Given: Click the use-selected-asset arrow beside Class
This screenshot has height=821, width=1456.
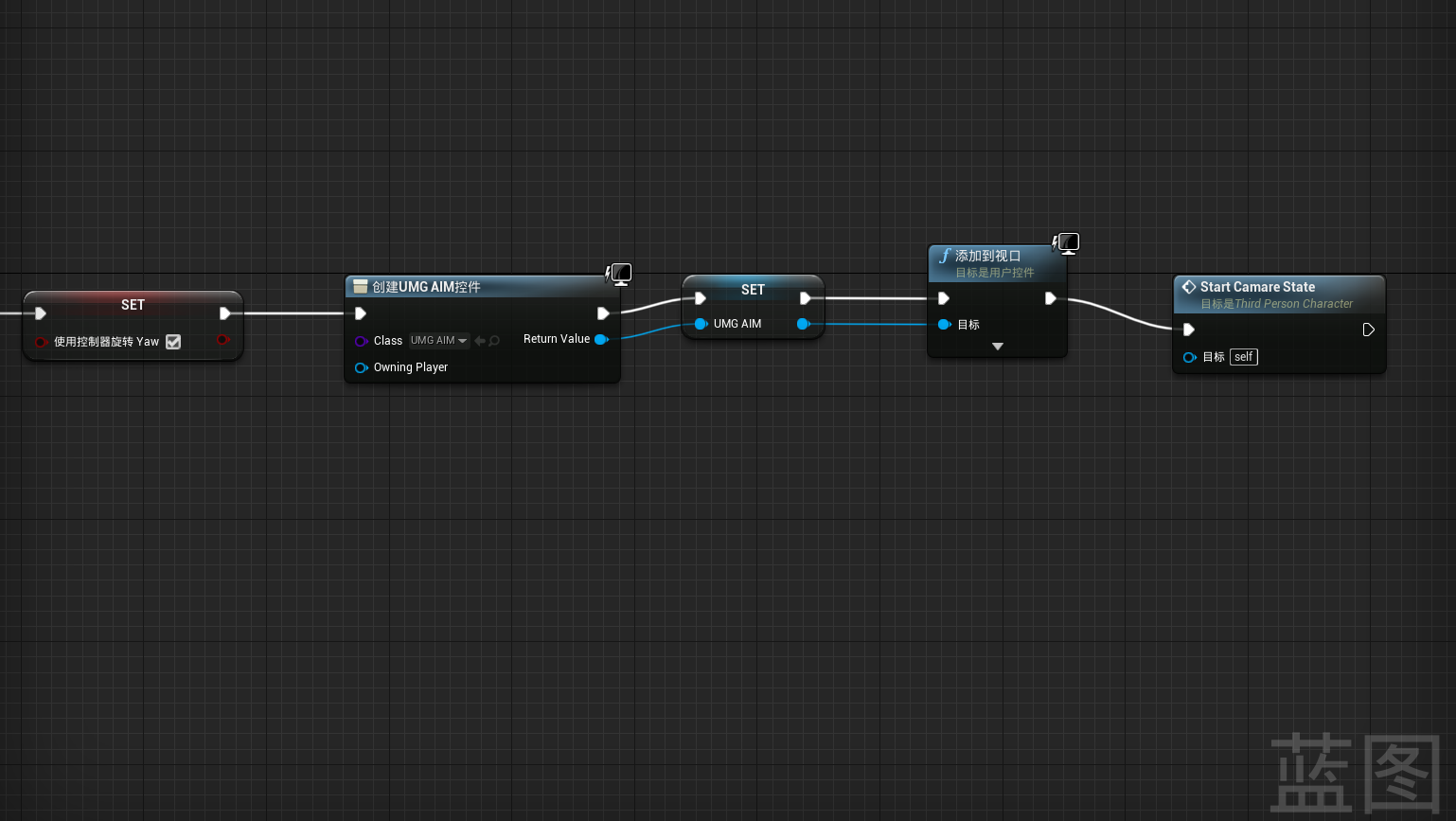Looking at the screenshot, I should coord(480,341).
